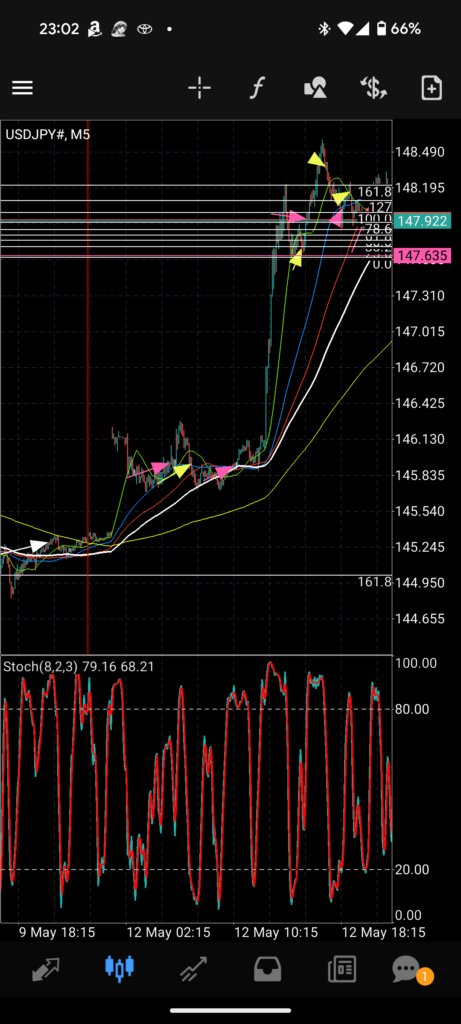Open the indicators list (f icon)
The image size is (461, 1024).
tap(257, 88)
